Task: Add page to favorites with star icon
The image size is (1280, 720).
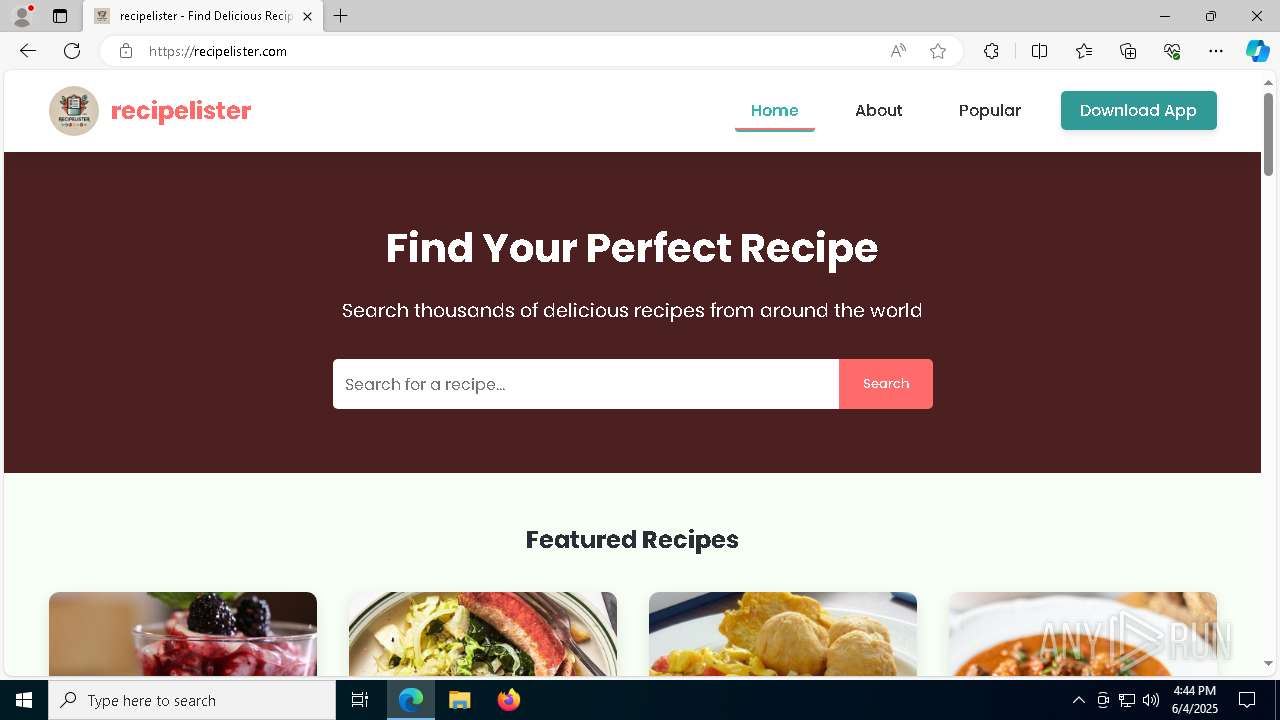Action: tap(938, 51)
